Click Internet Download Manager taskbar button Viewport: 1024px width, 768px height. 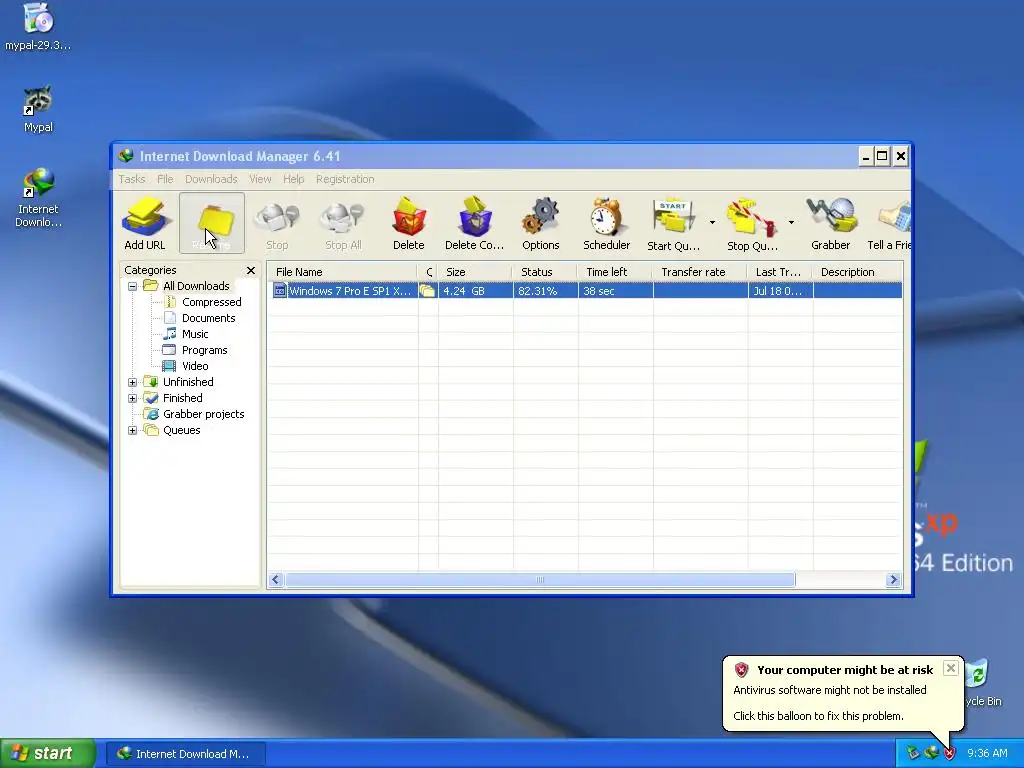[x=185, y=754]
